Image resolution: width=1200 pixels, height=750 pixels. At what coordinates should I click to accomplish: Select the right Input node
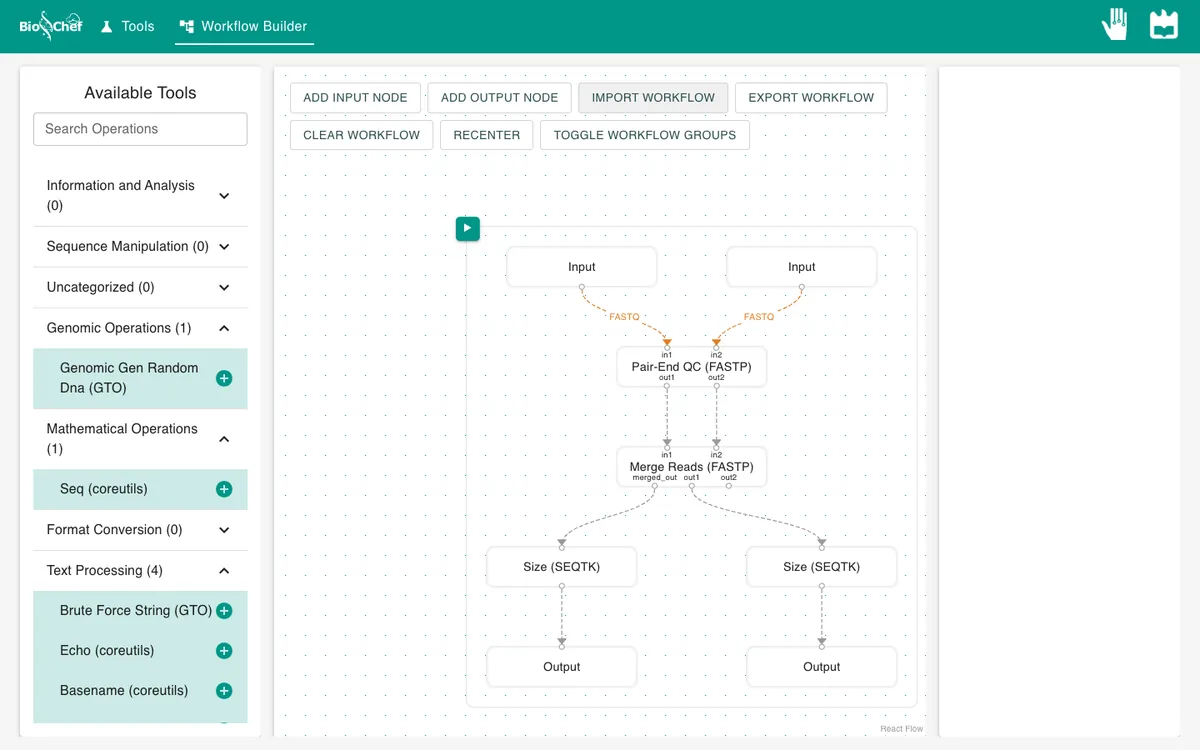click(802, 267)
